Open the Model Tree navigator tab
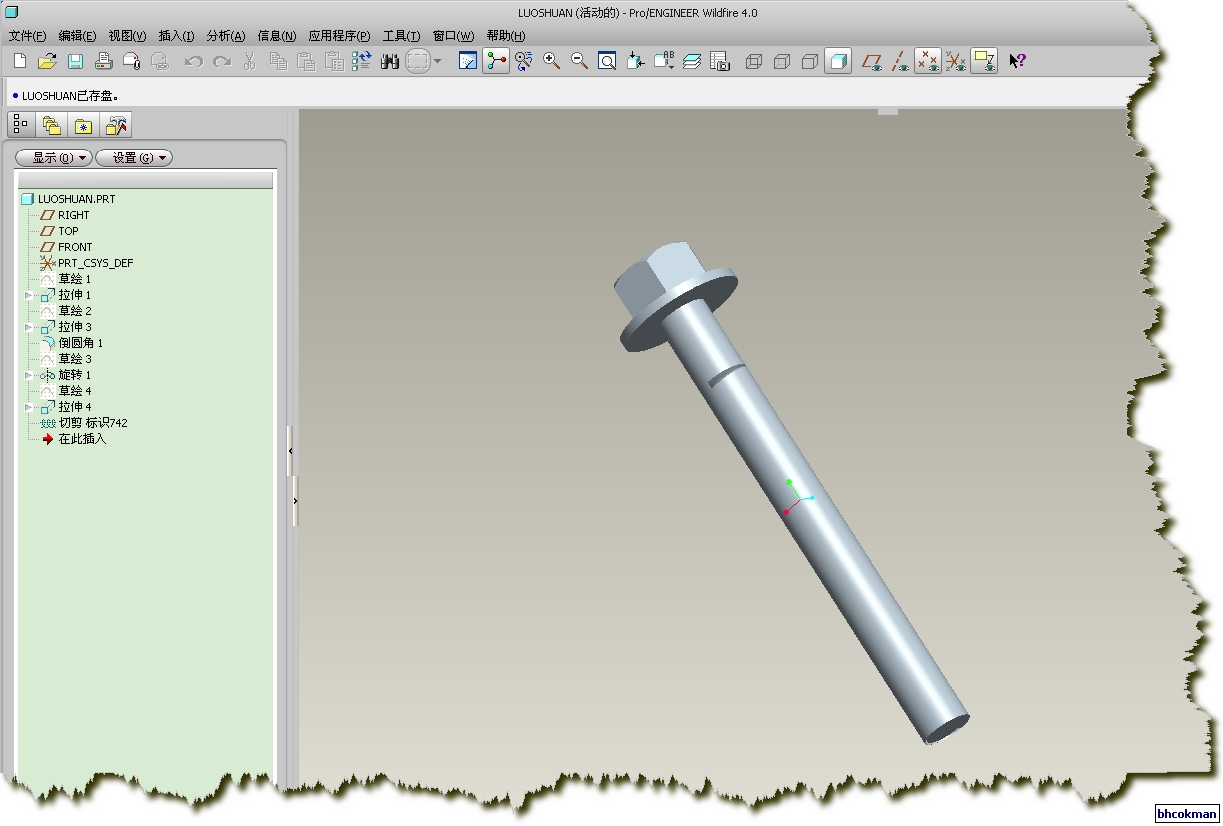 (21, 125)
